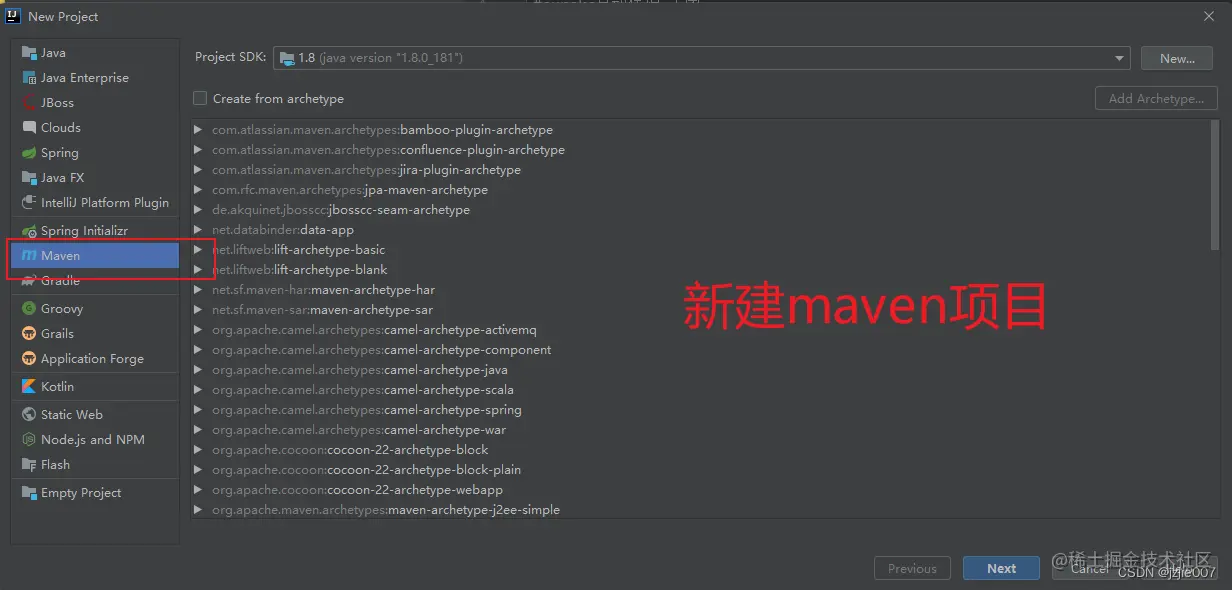Click the Previous button

(x=912, y=568)
